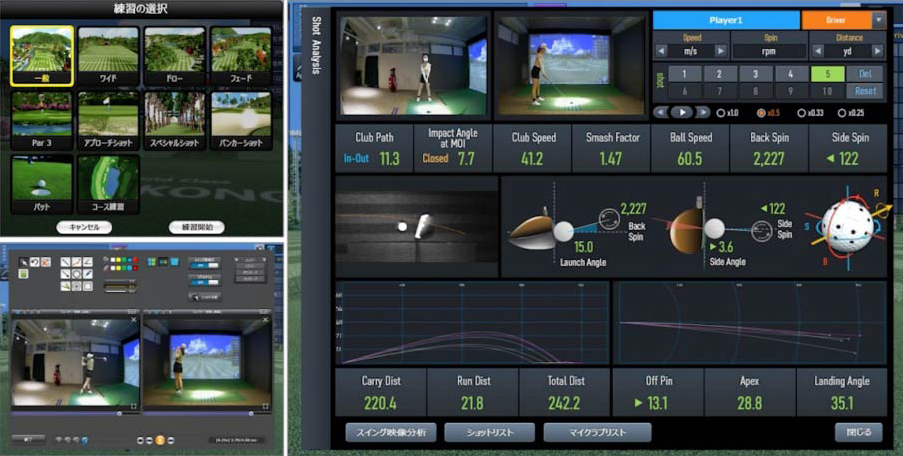Select the Par 3 practice mode thumbnail
The height and width of the screenshot is (456, 903).
coord(42,121)
